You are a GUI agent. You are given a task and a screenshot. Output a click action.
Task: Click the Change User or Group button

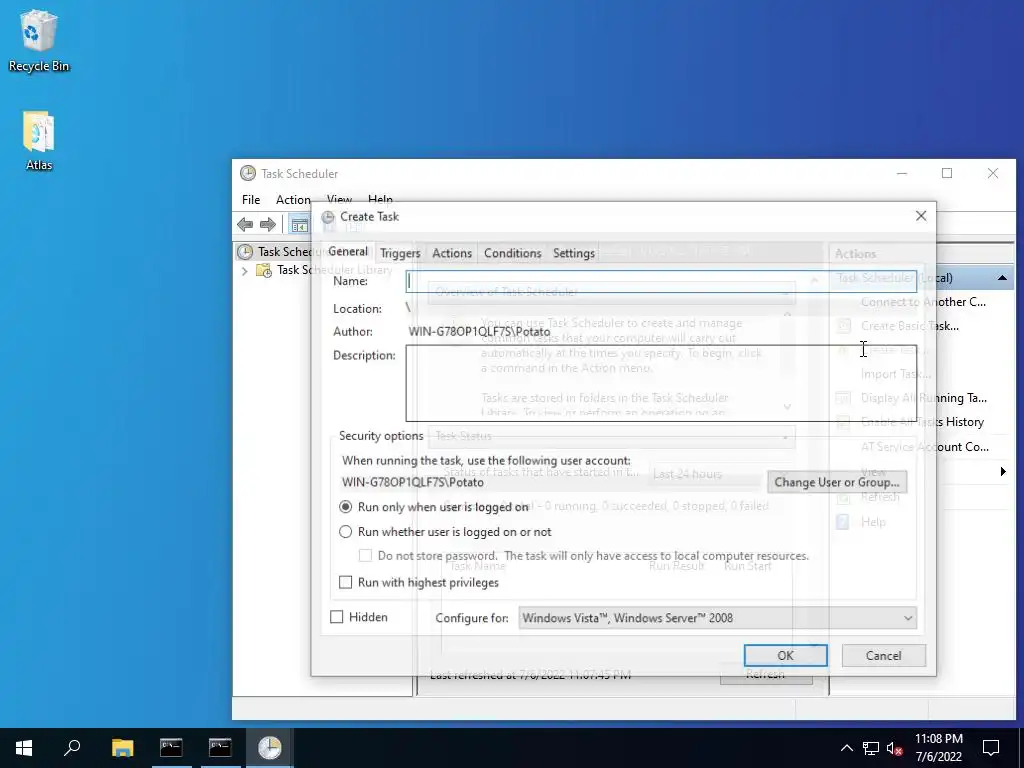pos(837,482)
